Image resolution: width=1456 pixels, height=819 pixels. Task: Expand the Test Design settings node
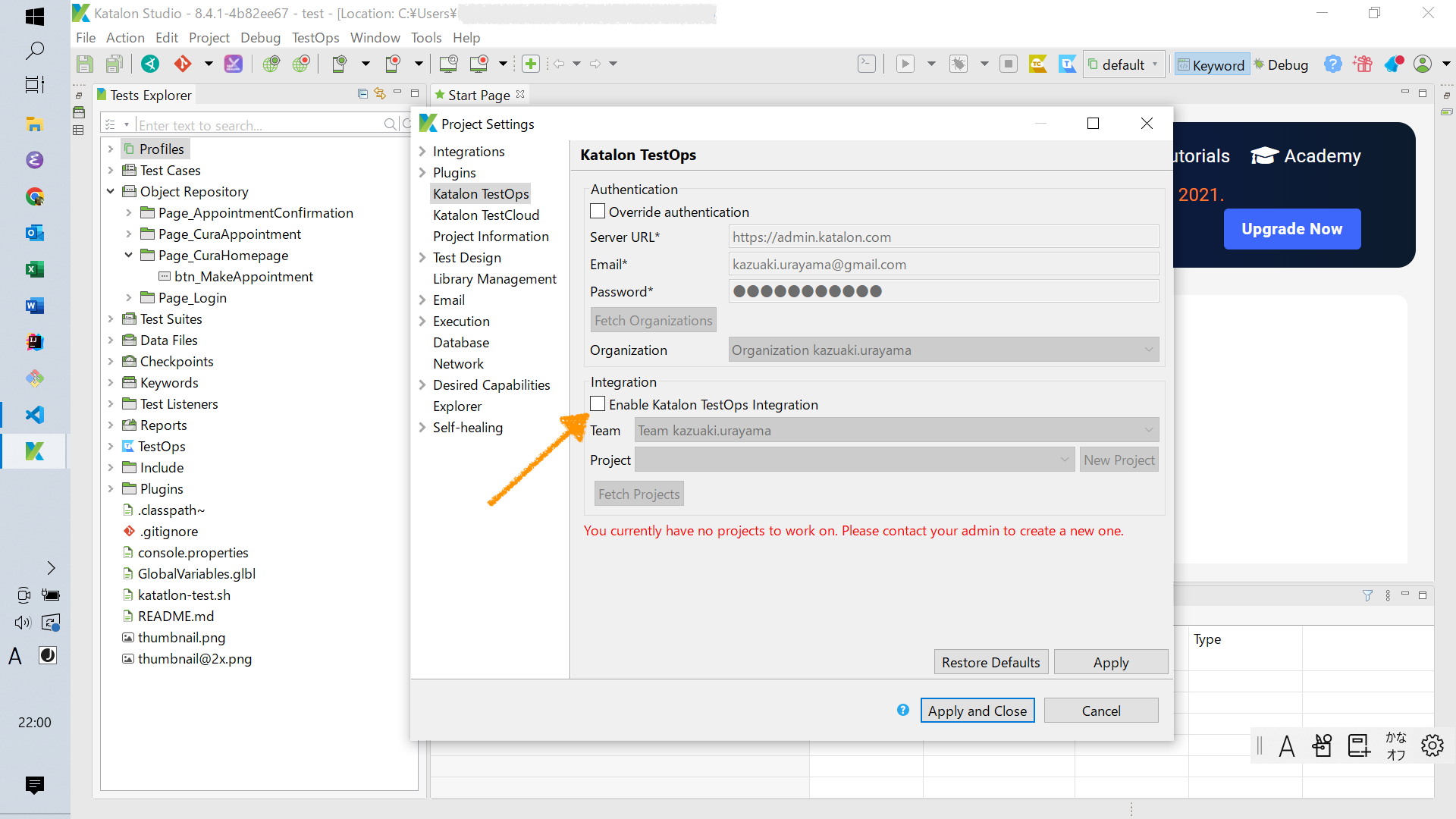tap(422, 258)
